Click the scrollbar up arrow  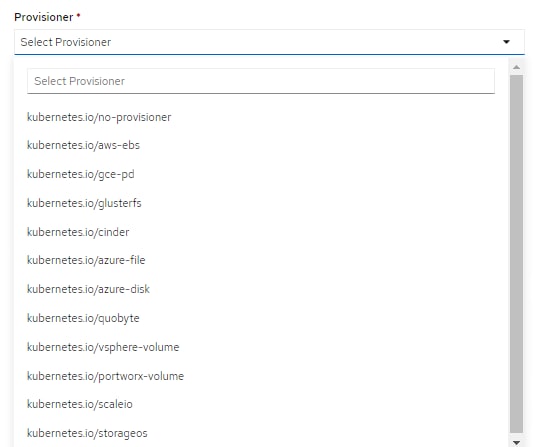coord(517,67)
